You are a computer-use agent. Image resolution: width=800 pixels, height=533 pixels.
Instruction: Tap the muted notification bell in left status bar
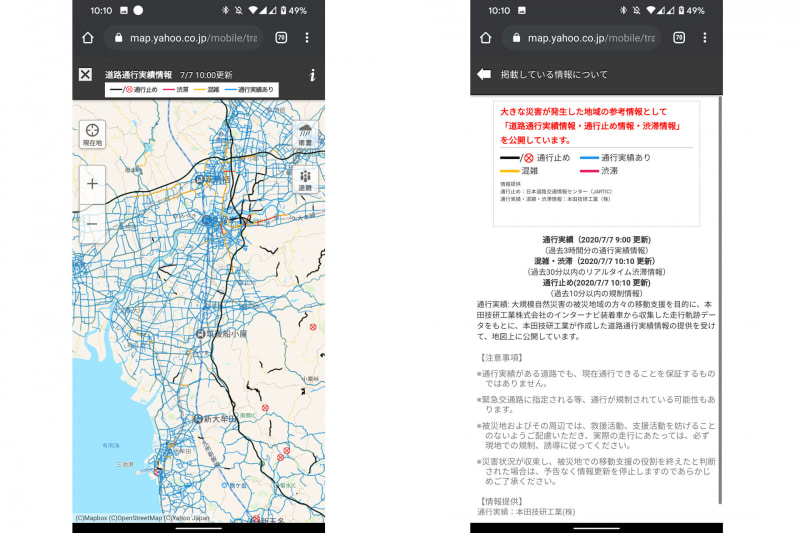[238, 10]
